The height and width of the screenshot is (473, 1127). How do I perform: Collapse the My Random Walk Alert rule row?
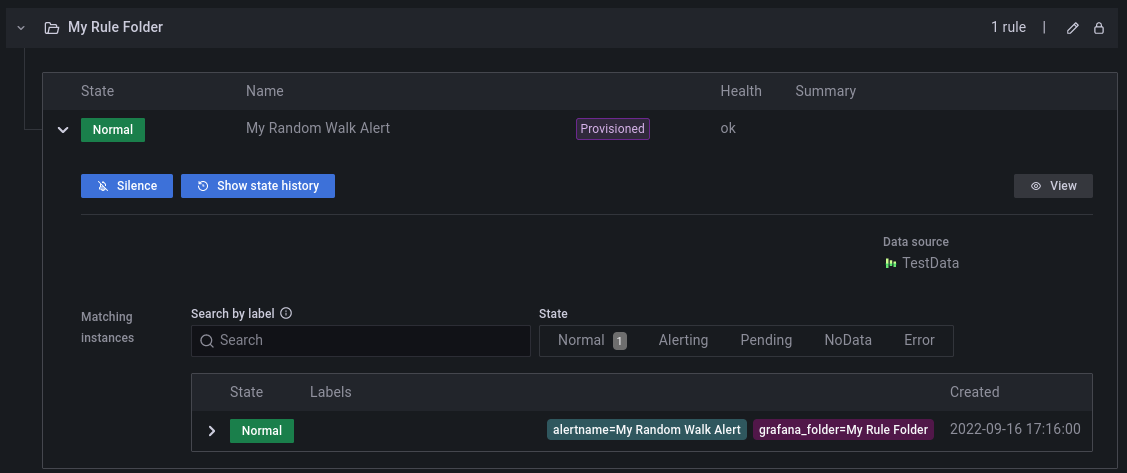(63, 130)
